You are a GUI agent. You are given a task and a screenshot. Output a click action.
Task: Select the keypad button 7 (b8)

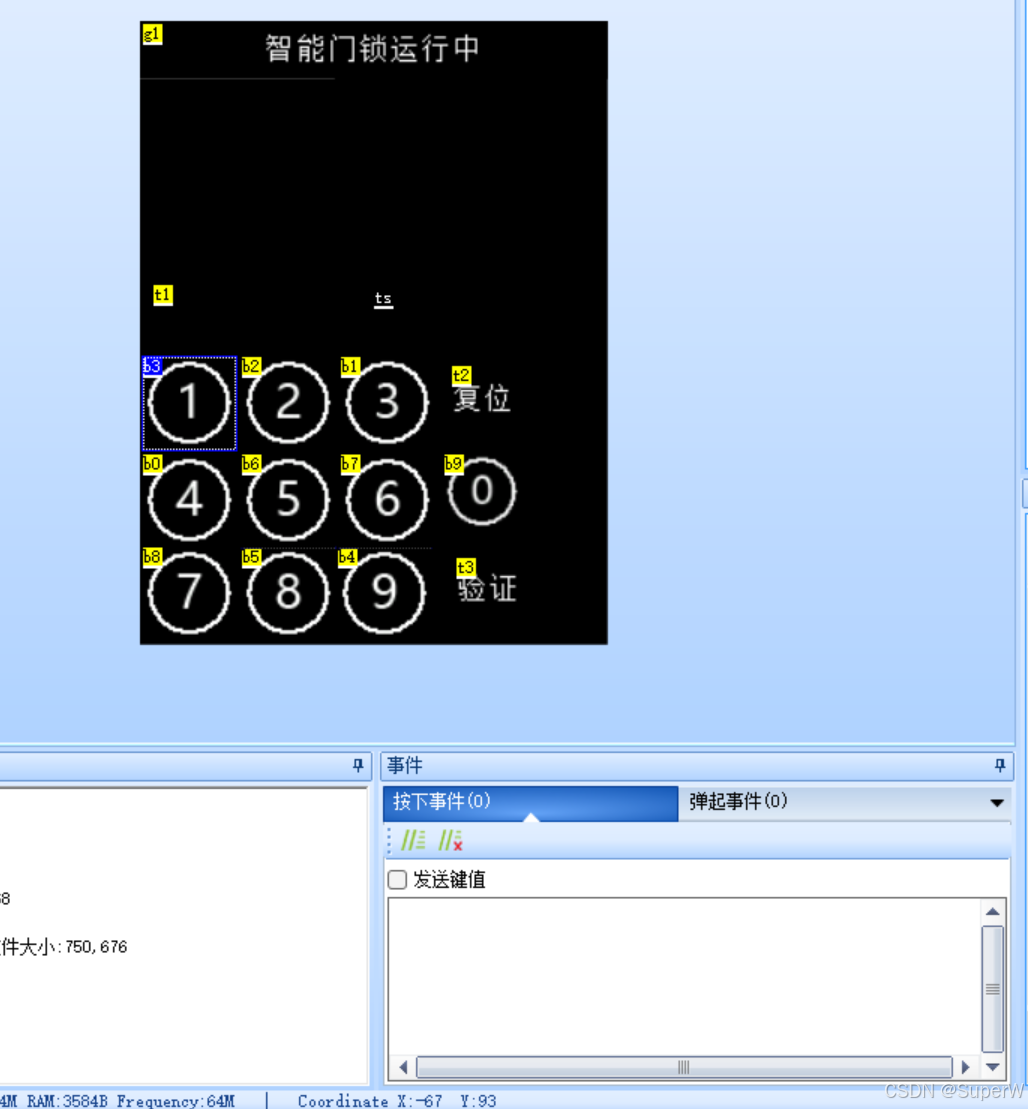coord(189,593)
